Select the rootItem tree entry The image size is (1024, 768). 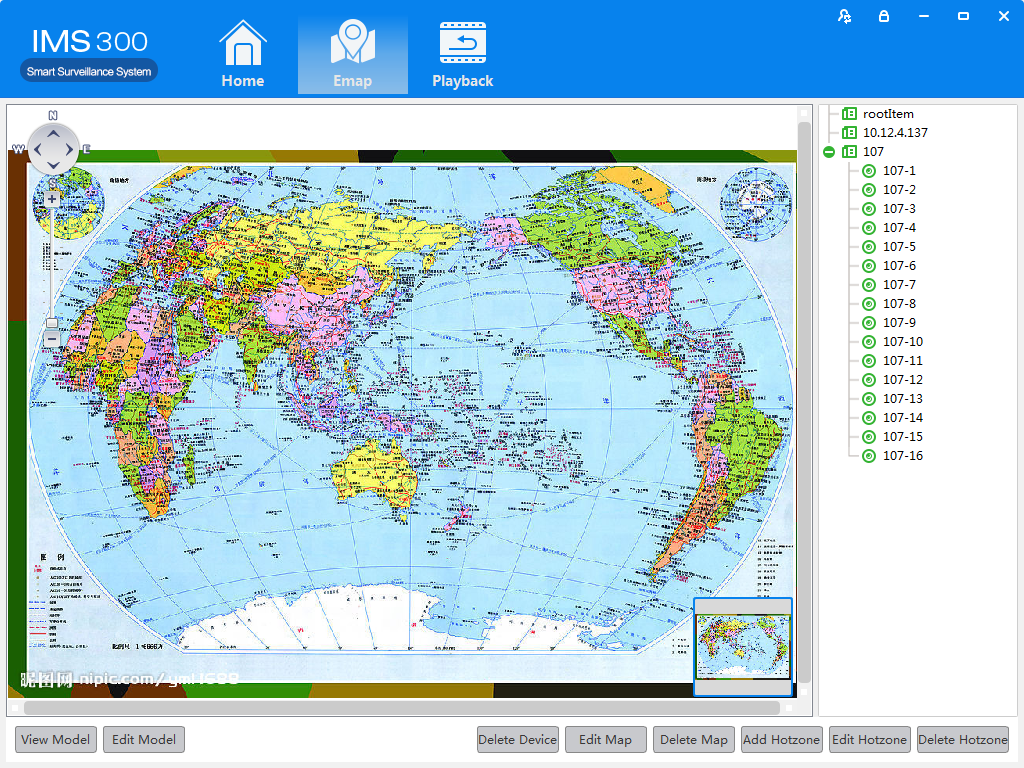888,114
